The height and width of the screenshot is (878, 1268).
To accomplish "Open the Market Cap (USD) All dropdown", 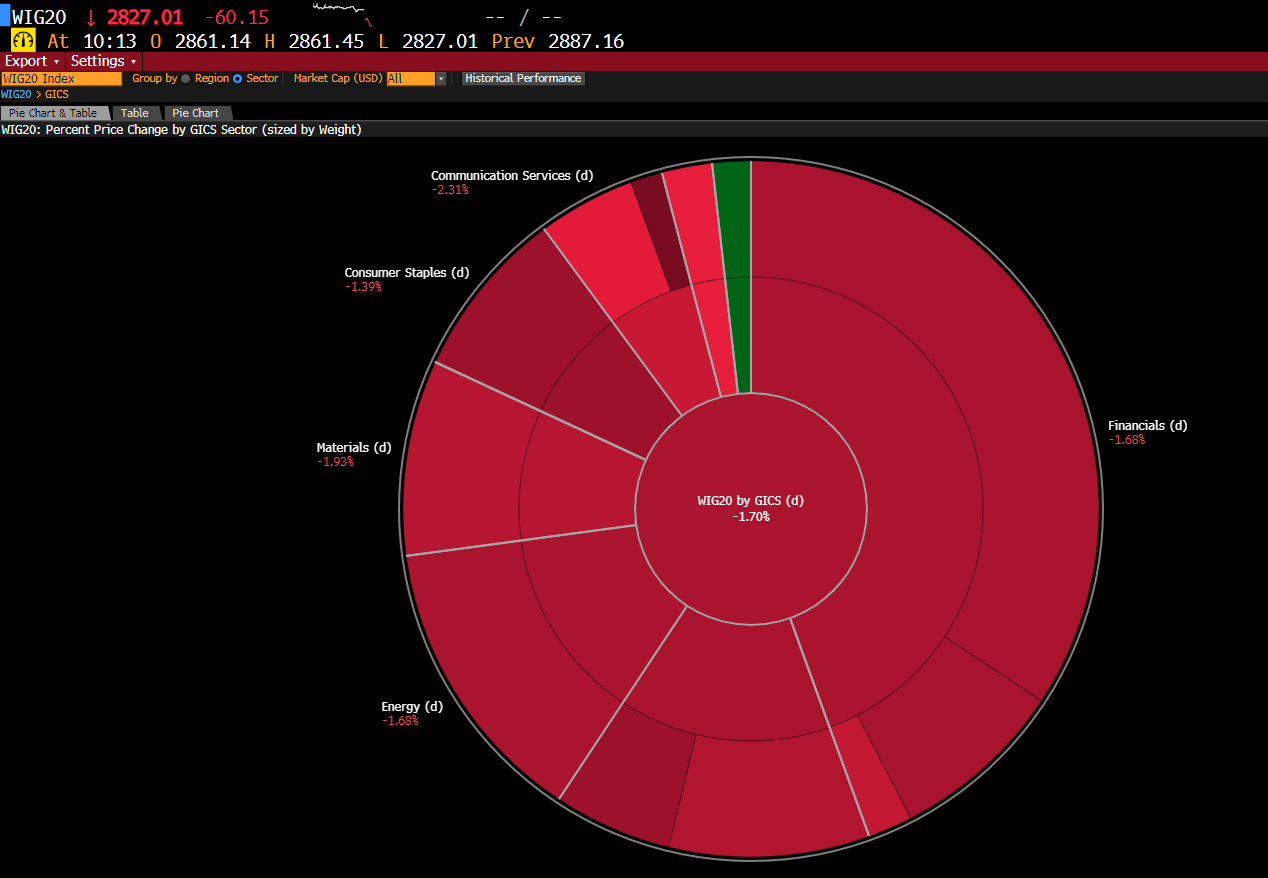I will (416, 78).
